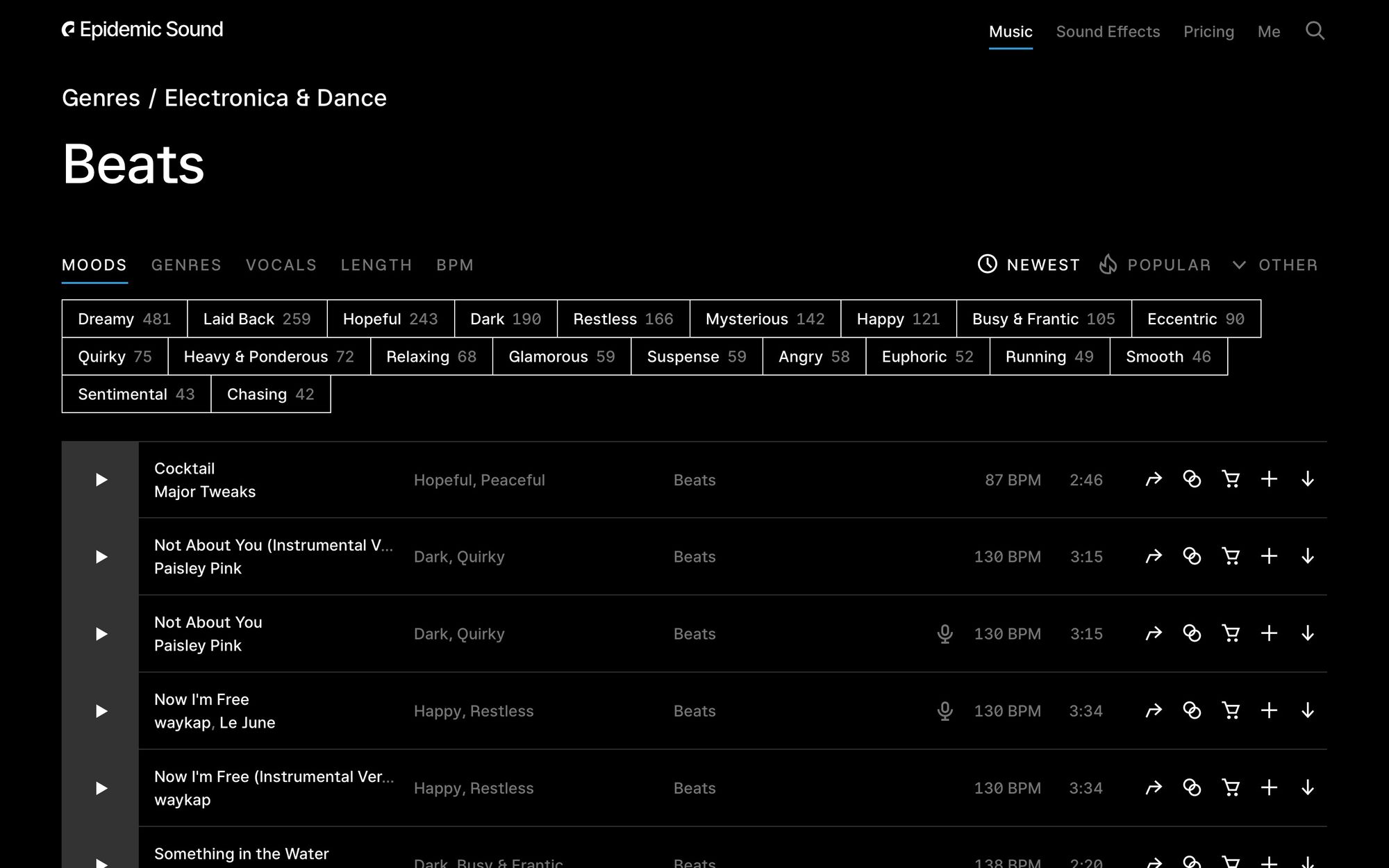Download Not About You (Instrumental Version)

pyautogui.click(x=1308, y=556)
